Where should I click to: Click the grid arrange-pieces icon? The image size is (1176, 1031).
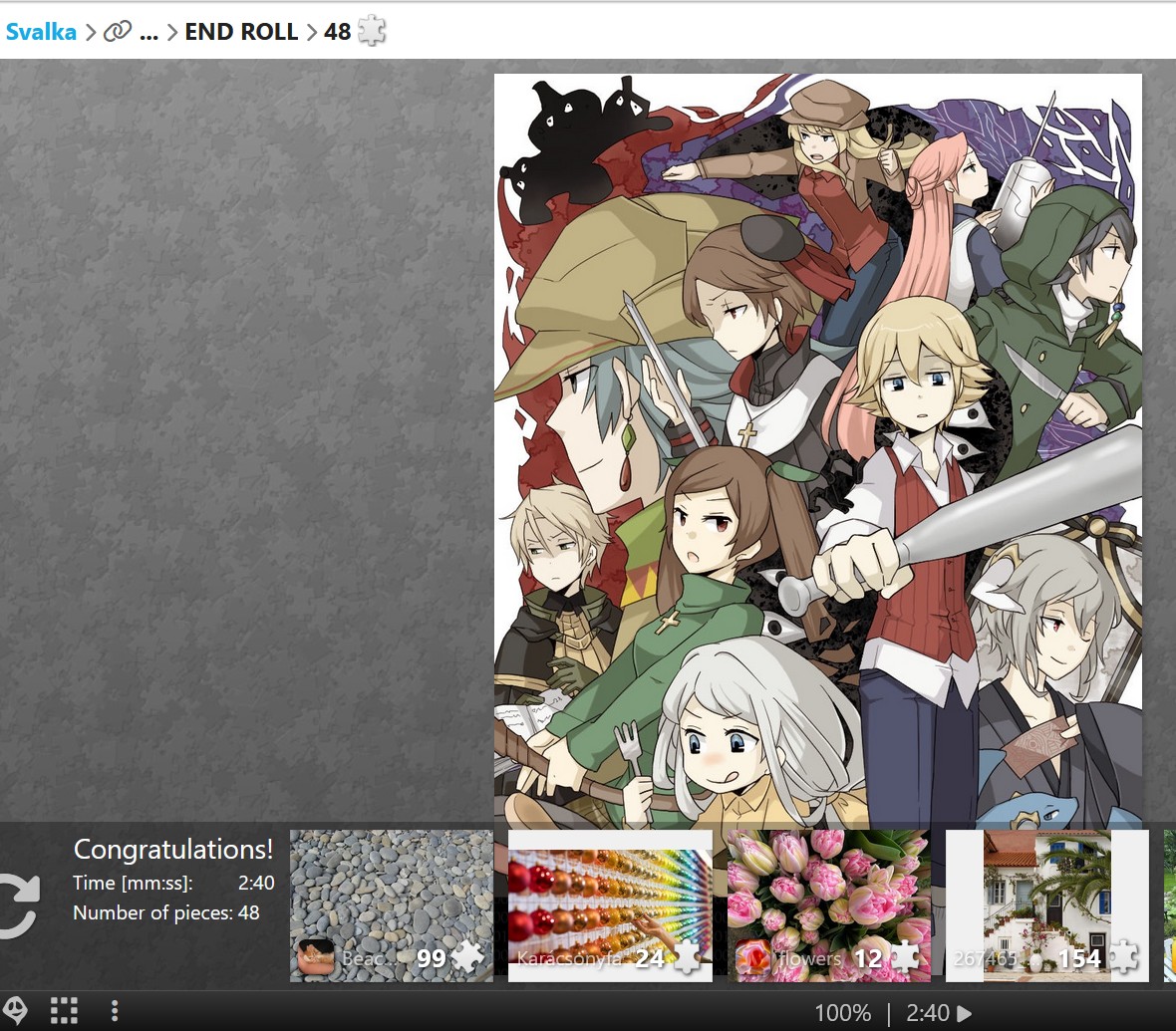[65, 1011]
